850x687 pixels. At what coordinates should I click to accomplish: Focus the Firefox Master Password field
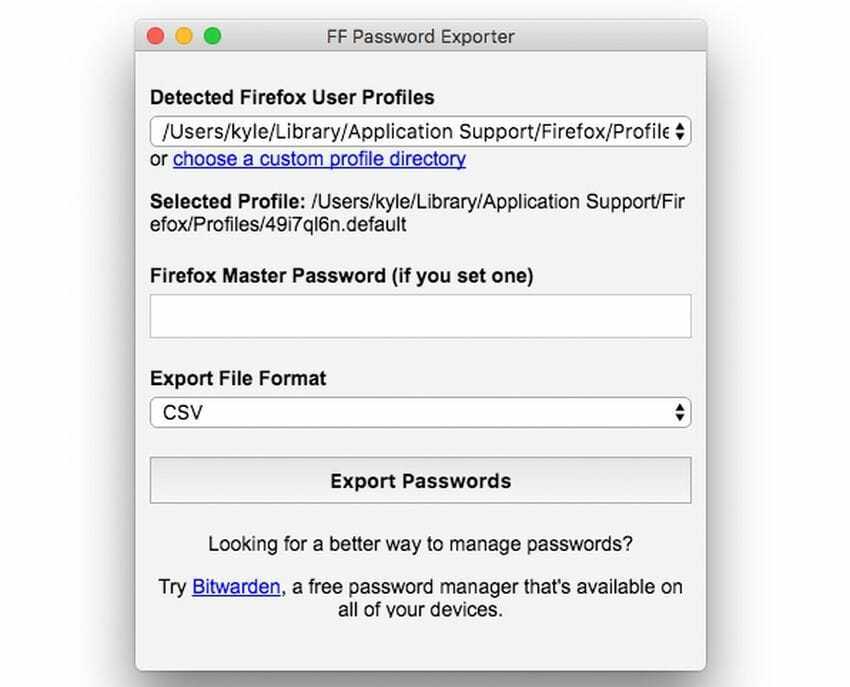pos(420,316)
